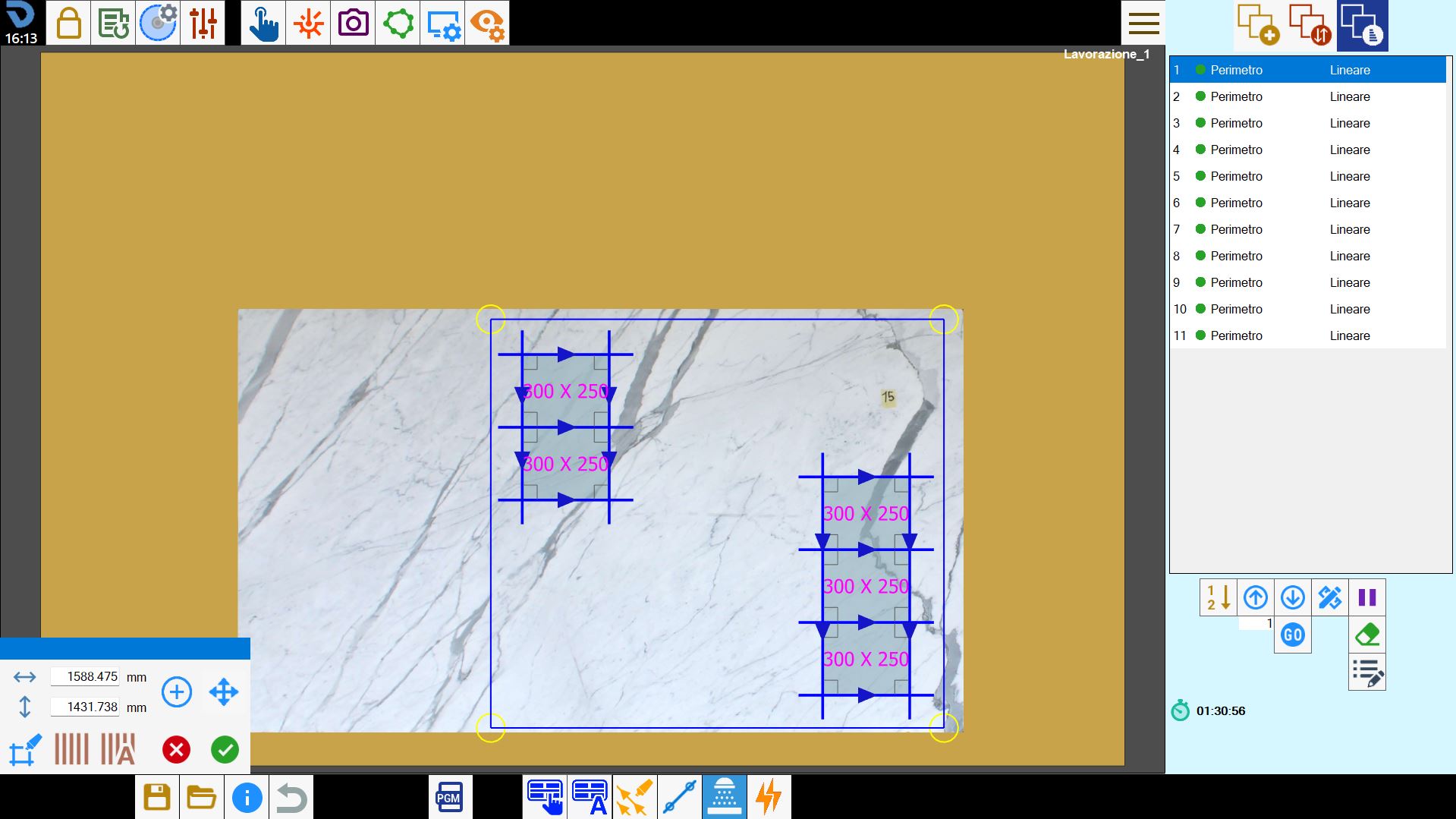Click the top-left yellow corner handle
Screen dimensions: 1456x819
coord(491,320)
